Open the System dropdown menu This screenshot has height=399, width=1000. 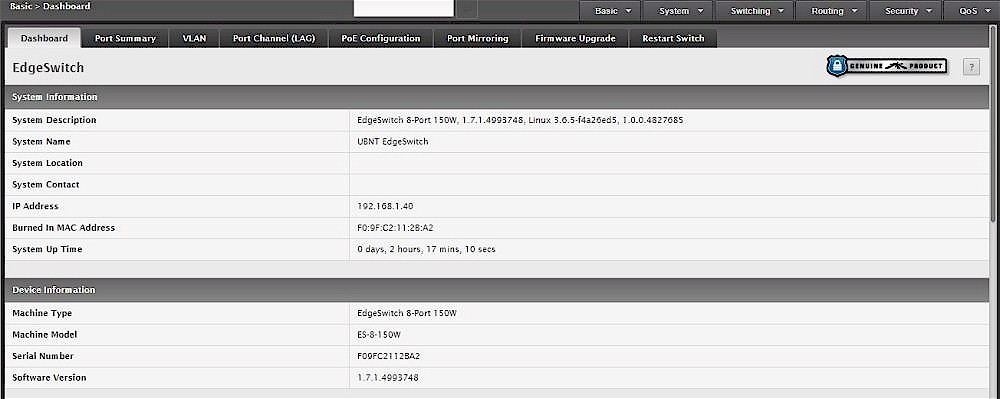(679, 11)
